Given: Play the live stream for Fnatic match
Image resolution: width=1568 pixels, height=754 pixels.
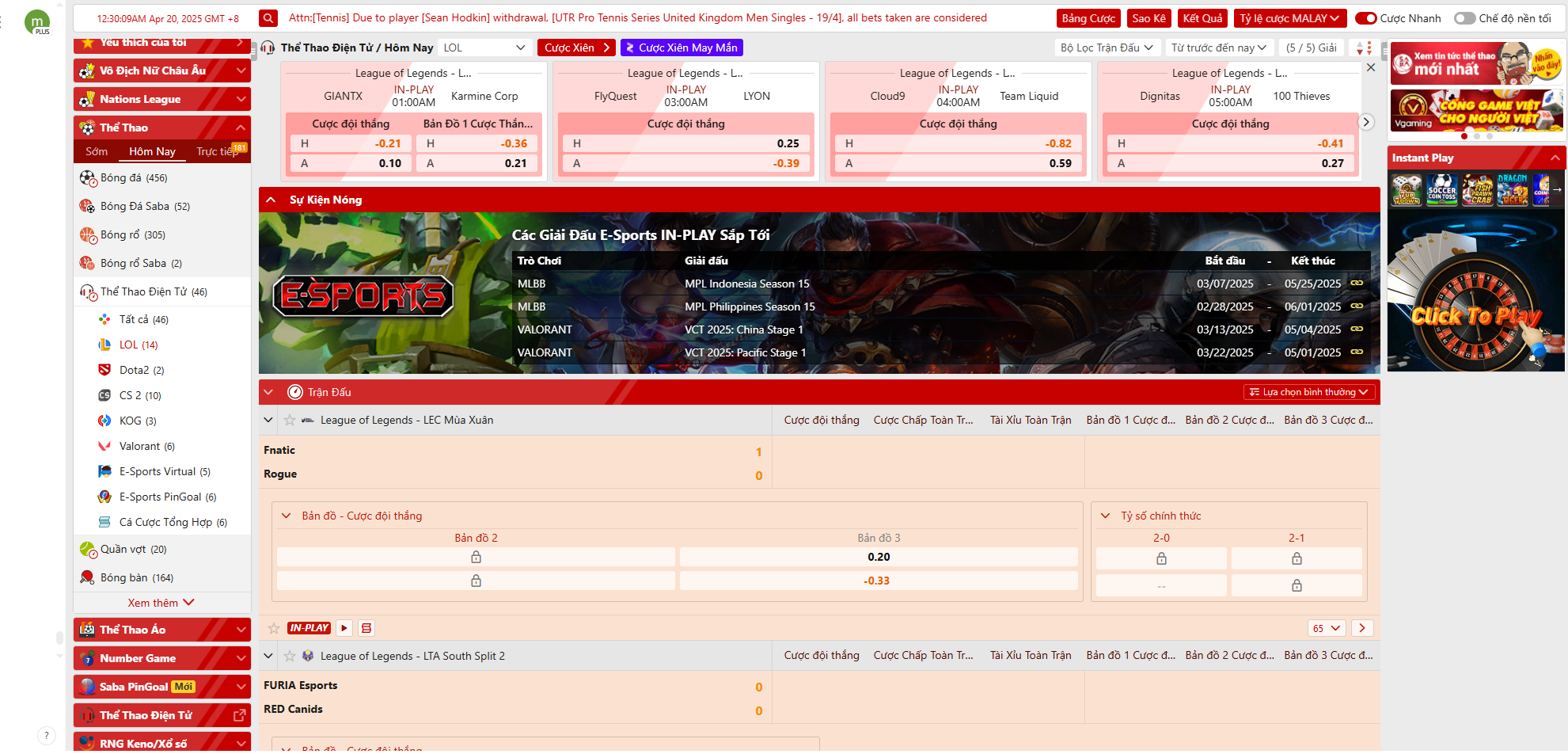Looking at the screenshot, I should [x=344, y=628].
